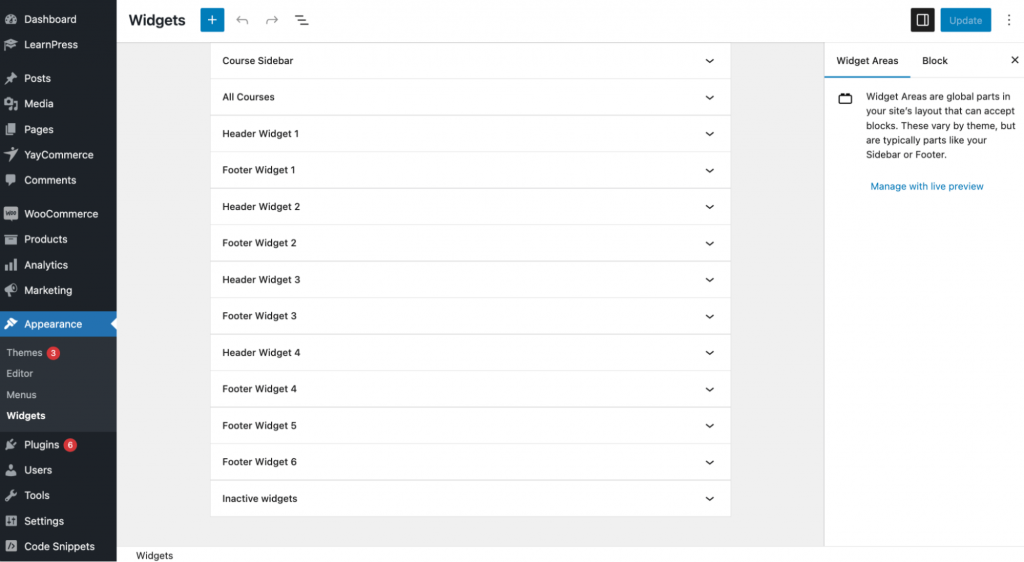1024x562 pixels.
Task: Click the Update button
Action: tap(965, 20)
